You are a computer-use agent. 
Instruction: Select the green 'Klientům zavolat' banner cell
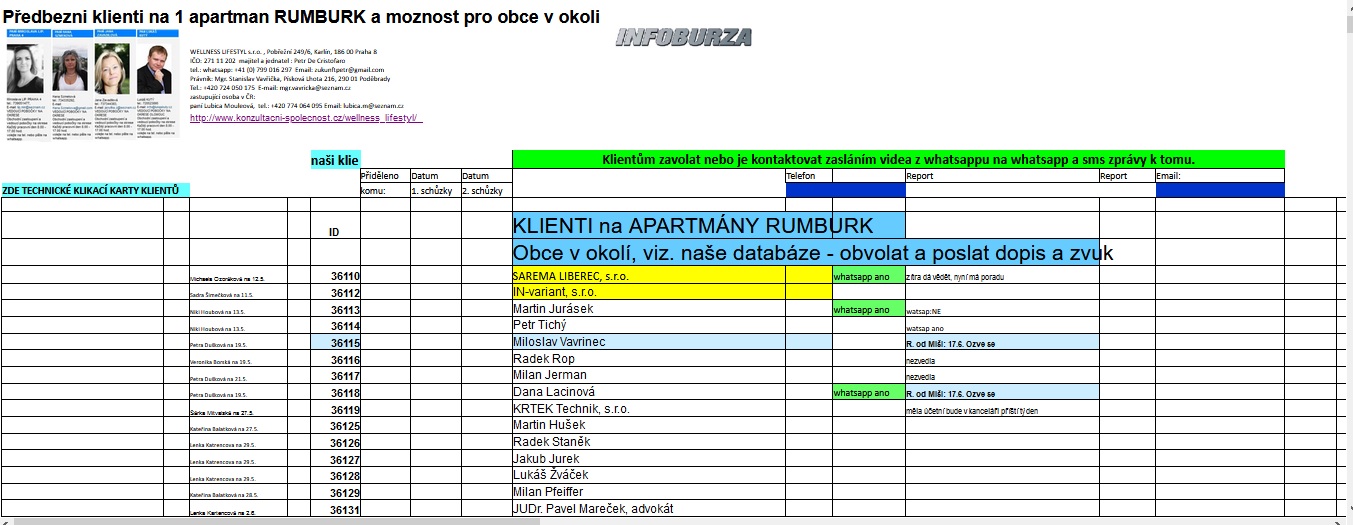898,159
